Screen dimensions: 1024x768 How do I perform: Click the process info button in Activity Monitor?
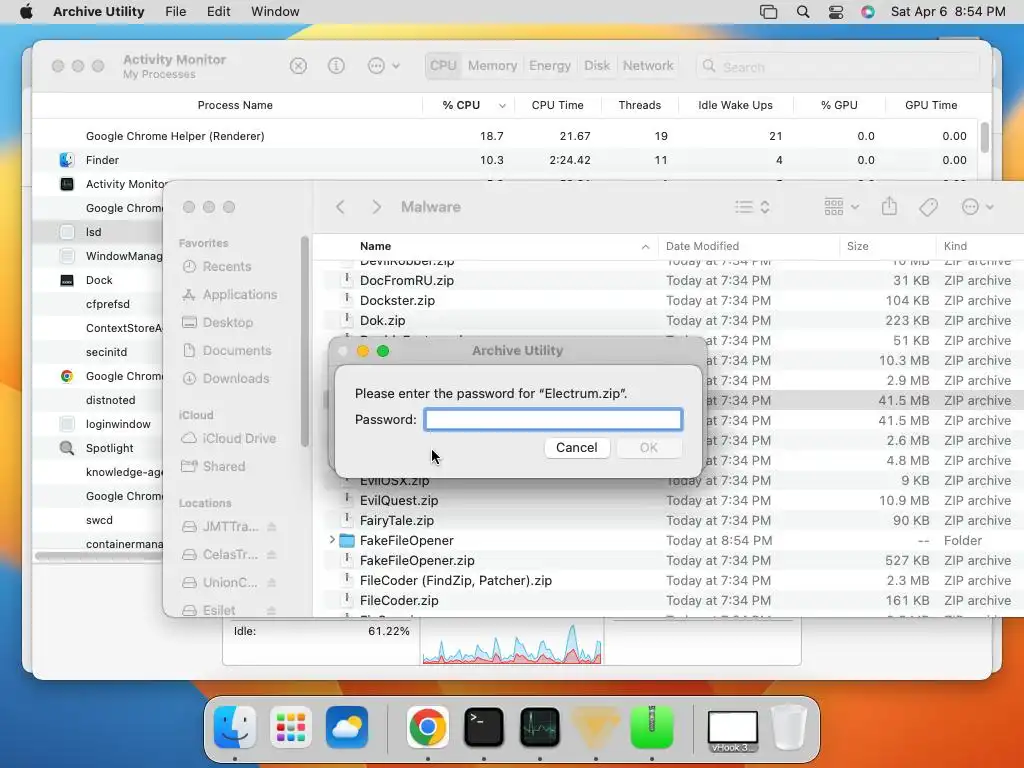coord(336,66)
